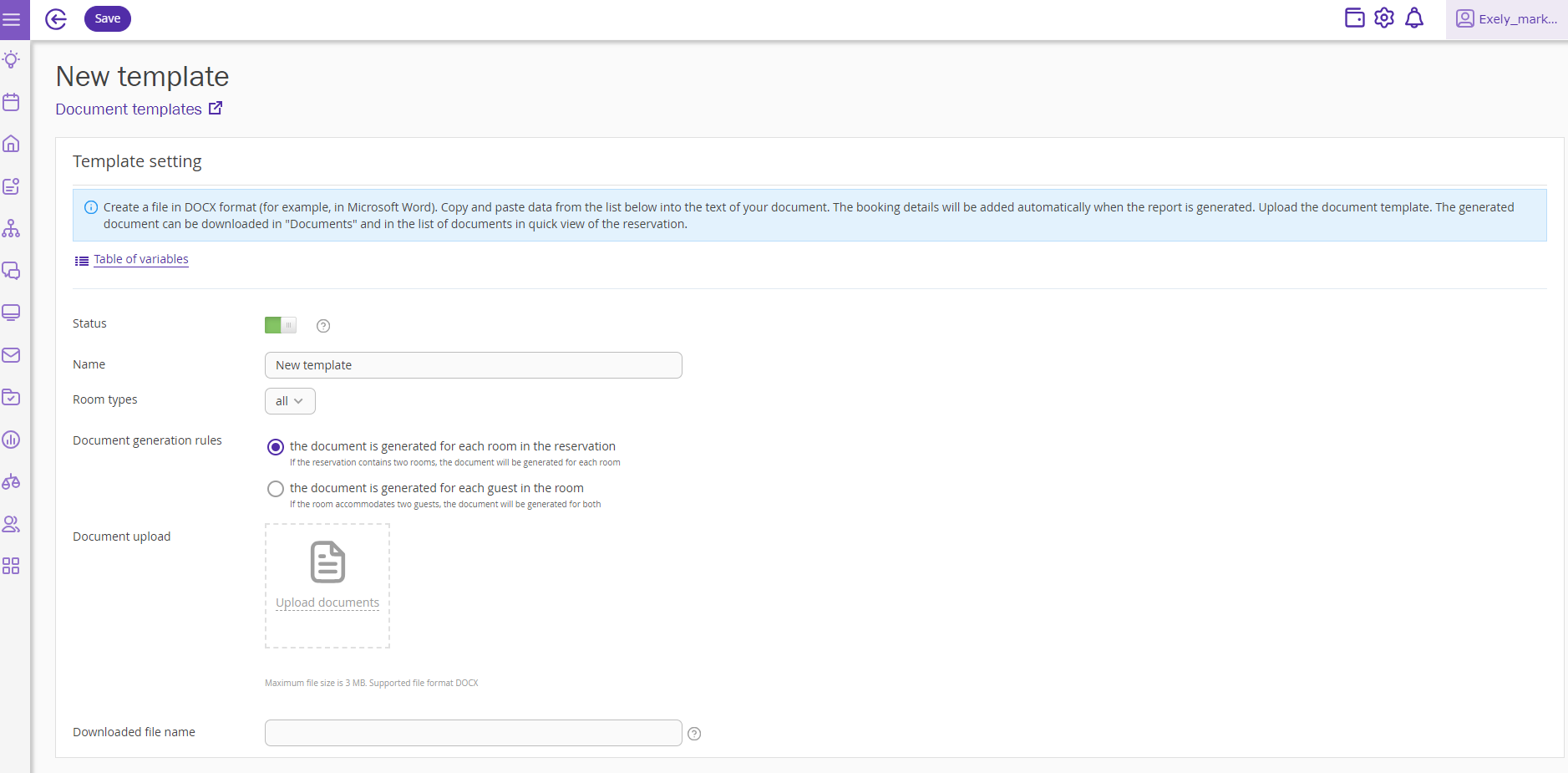Open the apps grid icon at sidebar bottom
Screen dimensions: 1568x773
tap(11, 566)
